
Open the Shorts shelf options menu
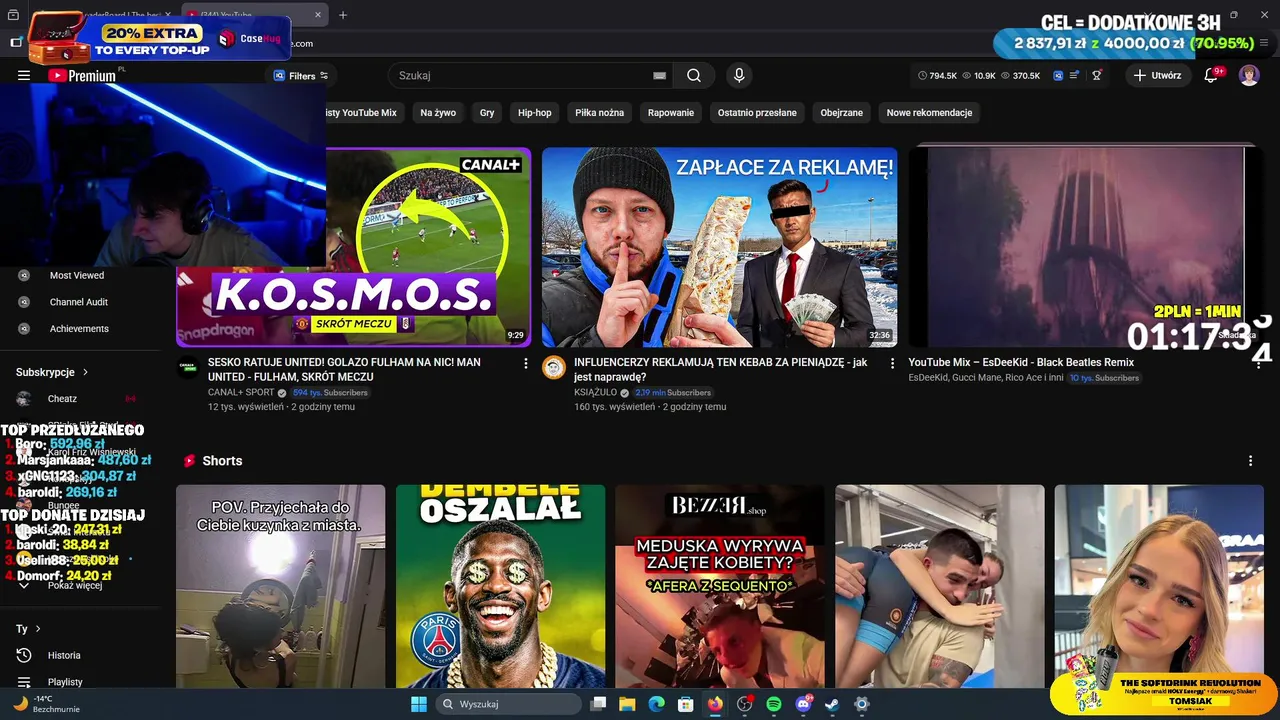click(x=1250, y=461)
